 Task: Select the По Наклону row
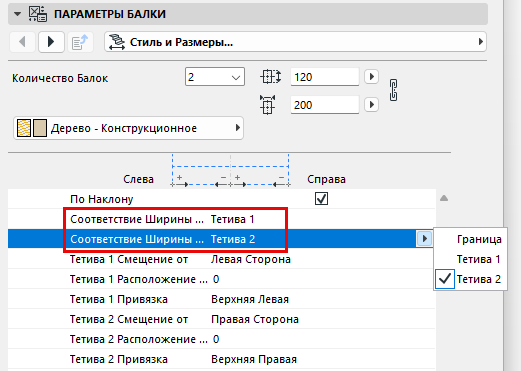click(222, 199)
